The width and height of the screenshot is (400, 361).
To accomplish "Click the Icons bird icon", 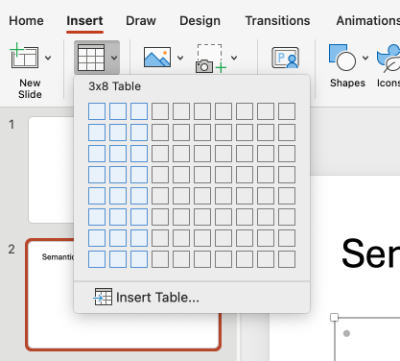I will [x=389, y=58].
